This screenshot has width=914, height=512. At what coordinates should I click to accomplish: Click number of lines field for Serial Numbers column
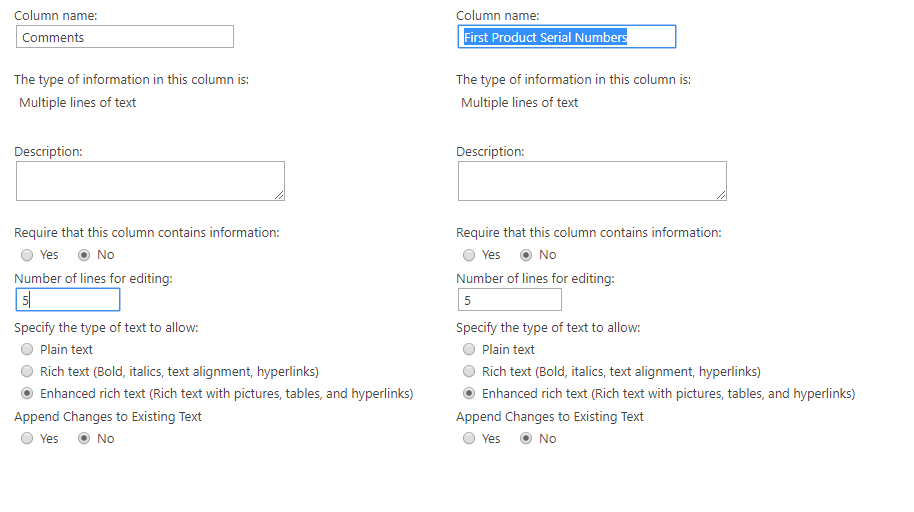pyautogui.click(x=510, y=300)
